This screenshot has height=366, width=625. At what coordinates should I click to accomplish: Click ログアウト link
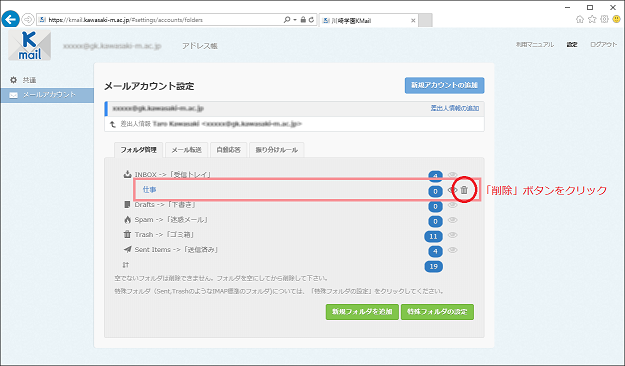(603, 45)
